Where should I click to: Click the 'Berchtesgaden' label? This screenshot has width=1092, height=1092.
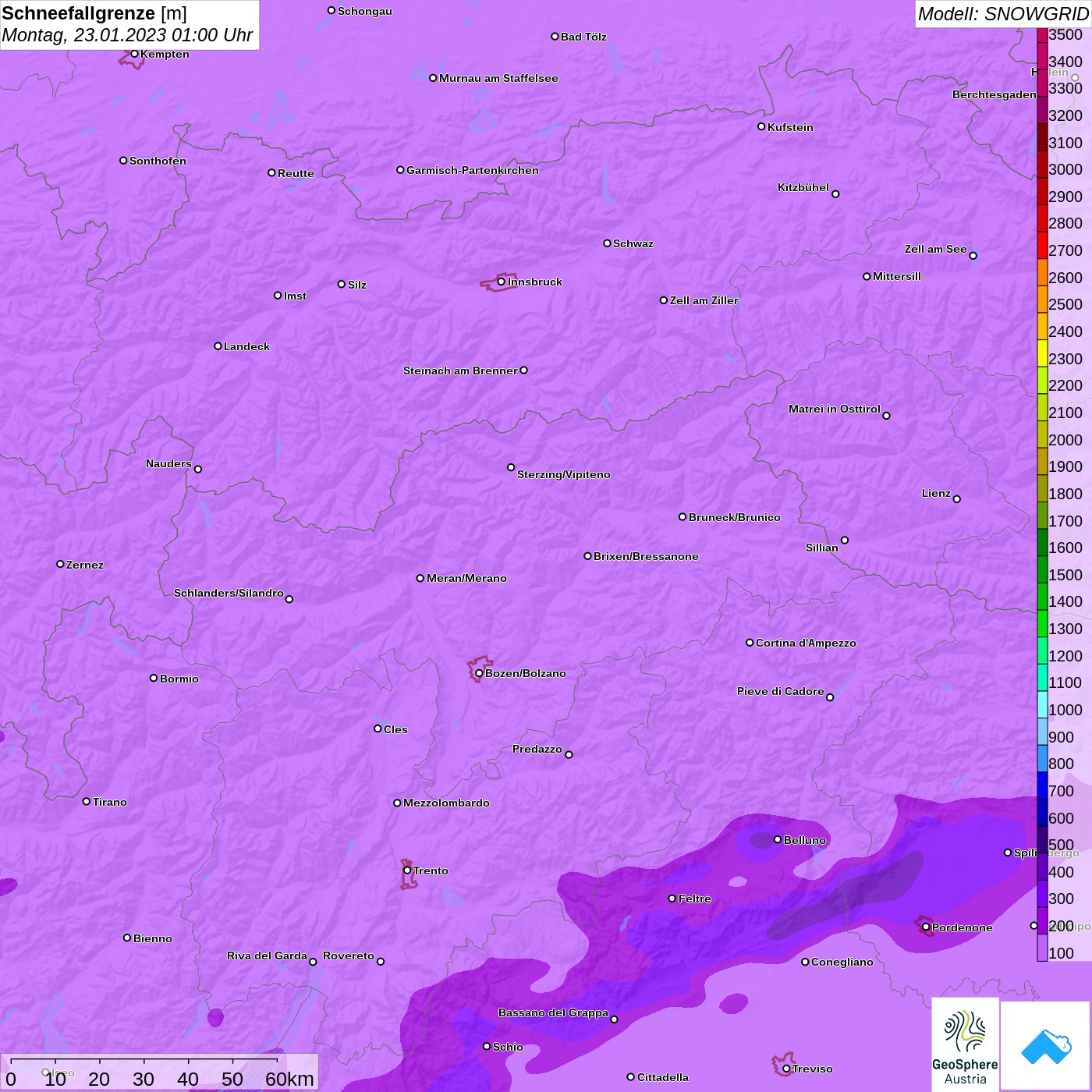pos(994,94)
